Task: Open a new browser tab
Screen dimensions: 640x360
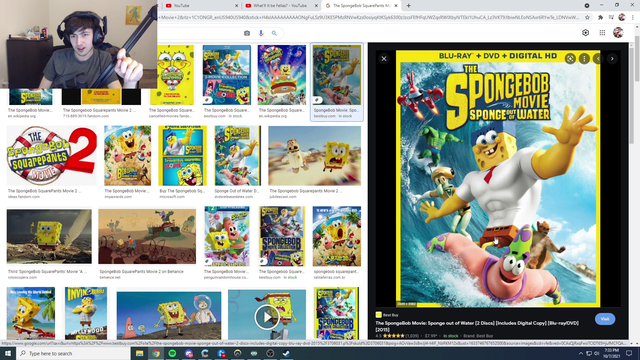Action: point(408,6)
